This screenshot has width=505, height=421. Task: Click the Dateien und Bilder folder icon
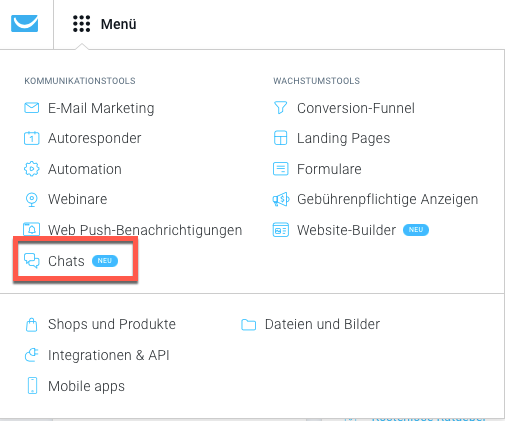point(249,325)
